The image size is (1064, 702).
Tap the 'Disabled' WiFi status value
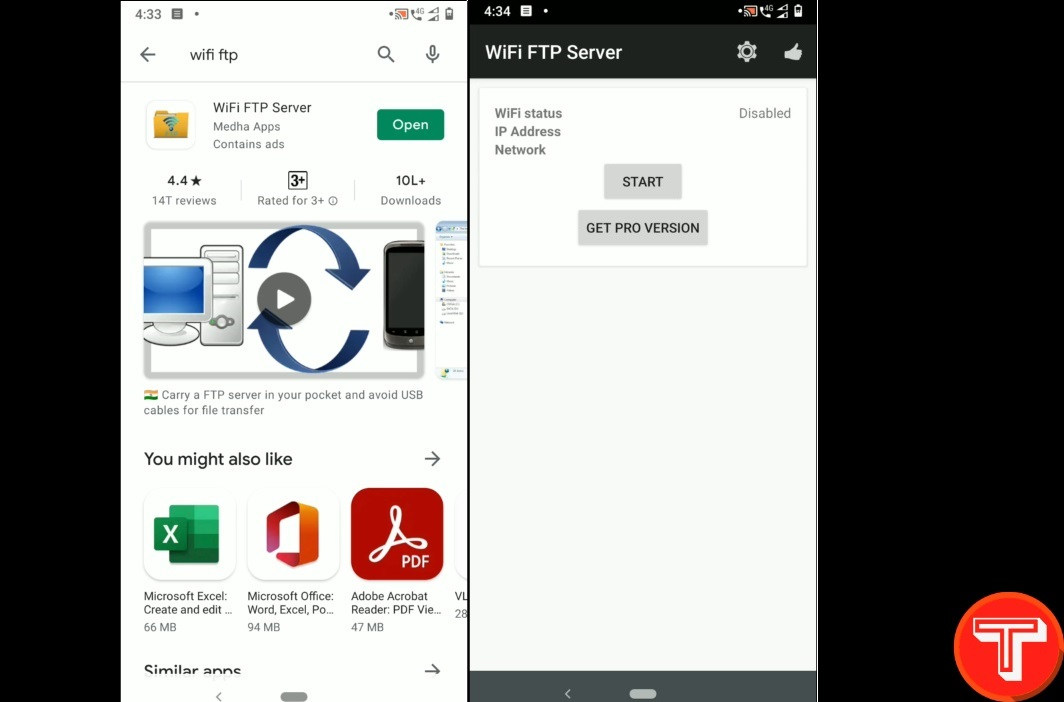pos(765,113)
